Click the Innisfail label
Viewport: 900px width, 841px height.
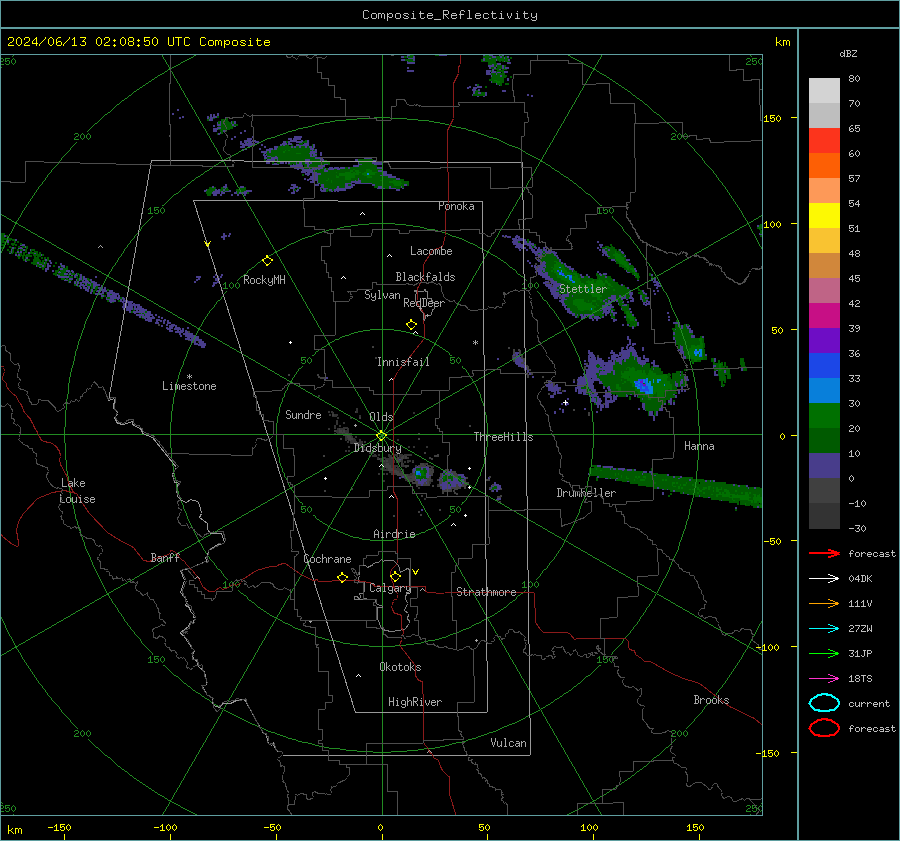(x=403, y=362)
